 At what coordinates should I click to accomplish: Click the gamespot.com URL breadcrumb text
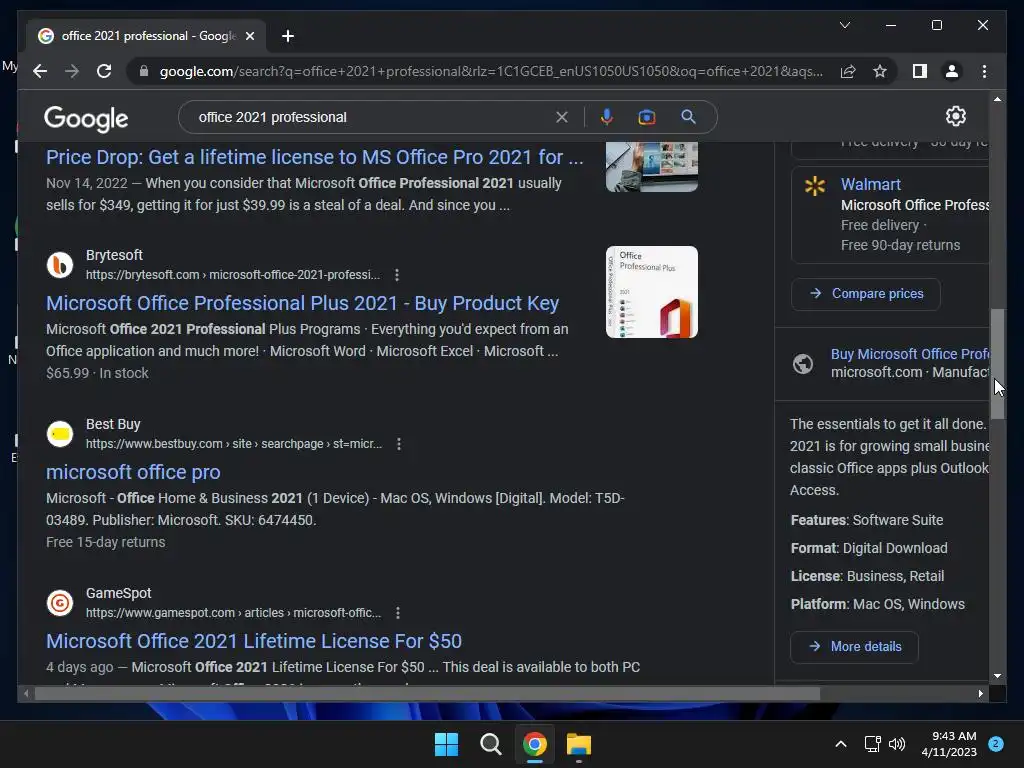233,613
